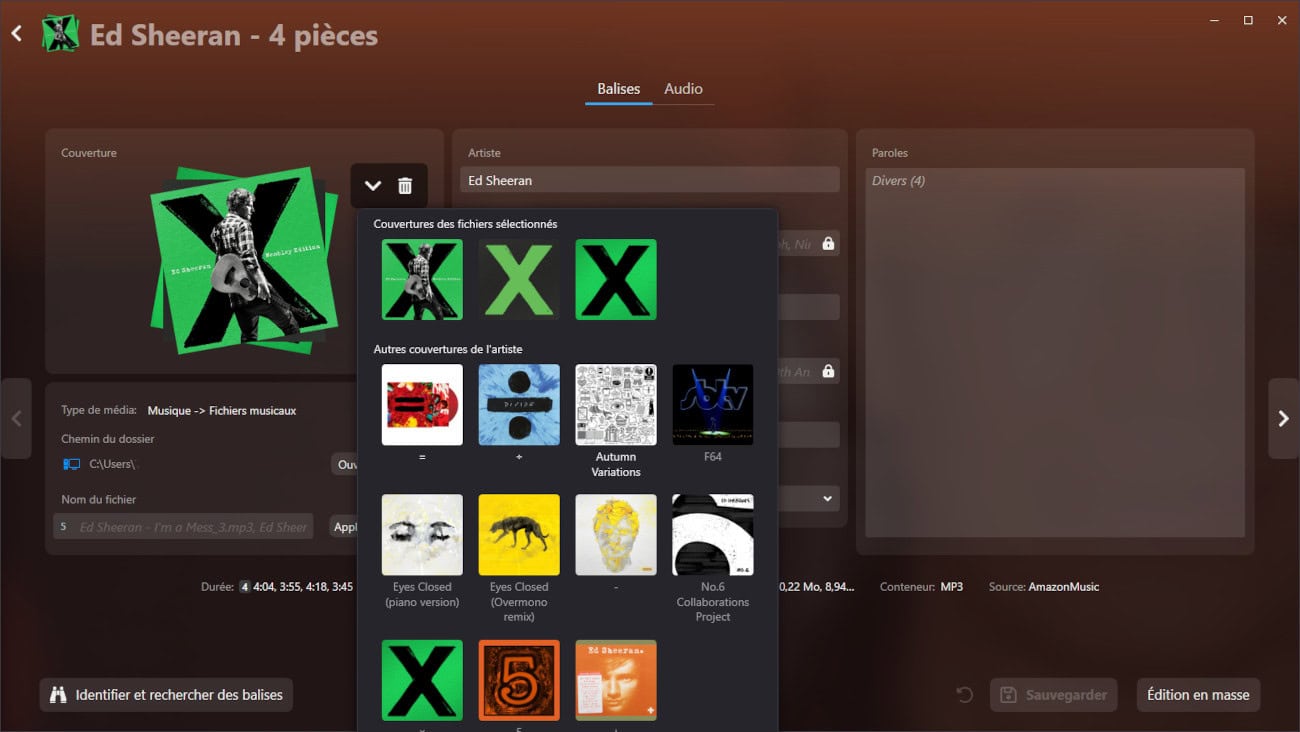Choose the yellow Eyes Closed Overmono remix cover

click(x=519, y=535)
